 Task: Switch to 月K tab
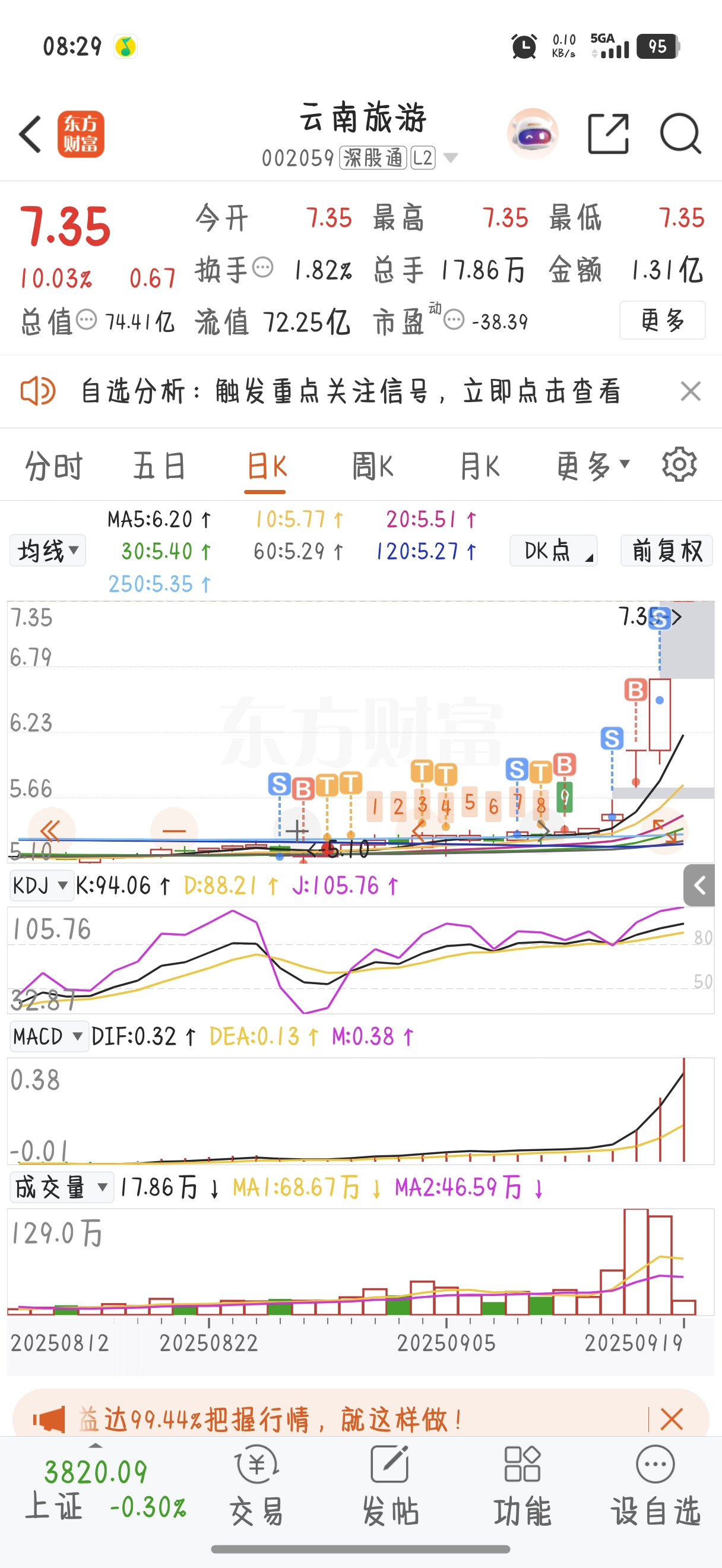(x=479, y=466)
